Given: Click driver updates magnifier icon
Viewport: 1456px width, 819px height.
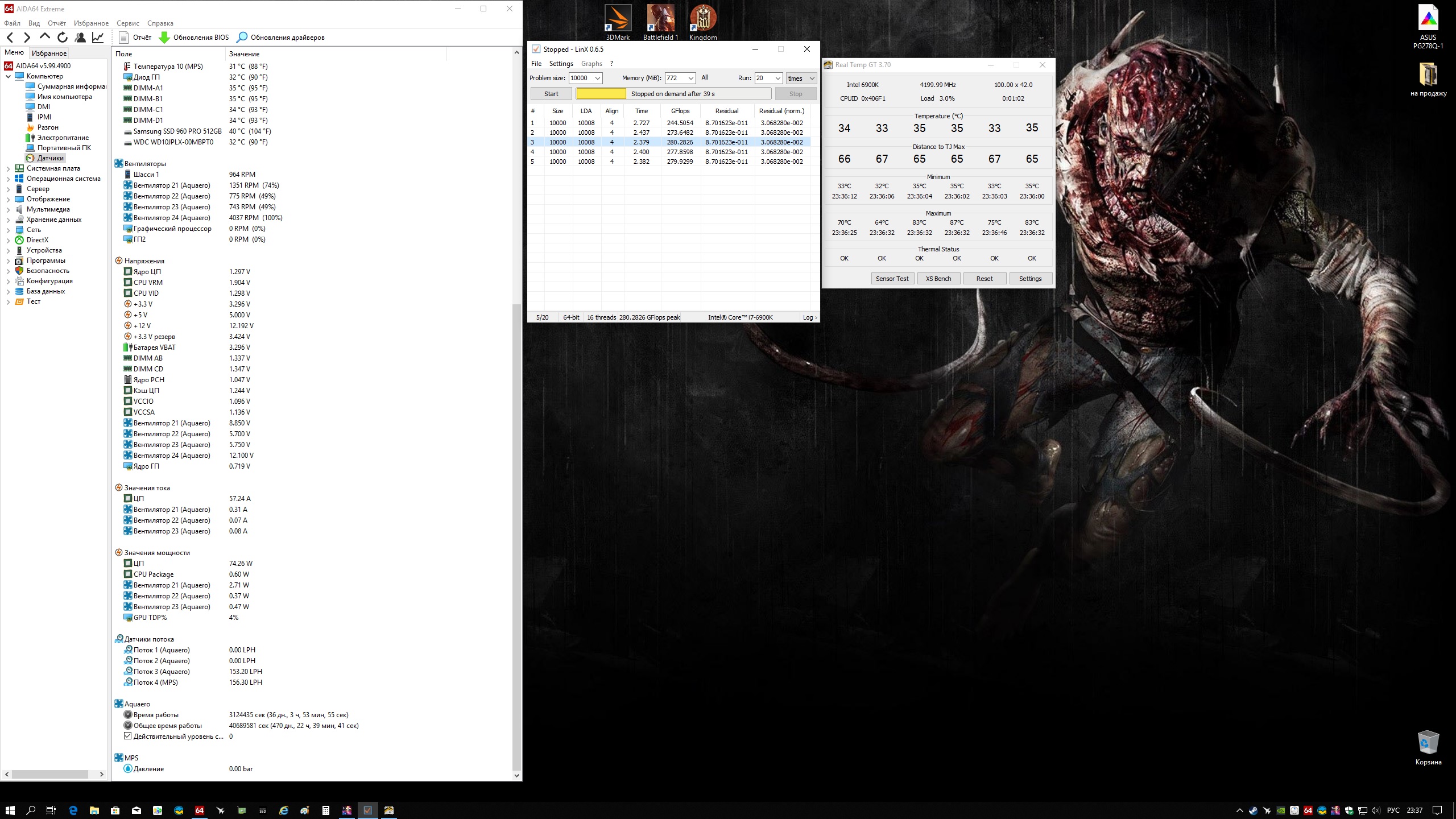Looking at the screenshot, I should (x=242, y=38).
